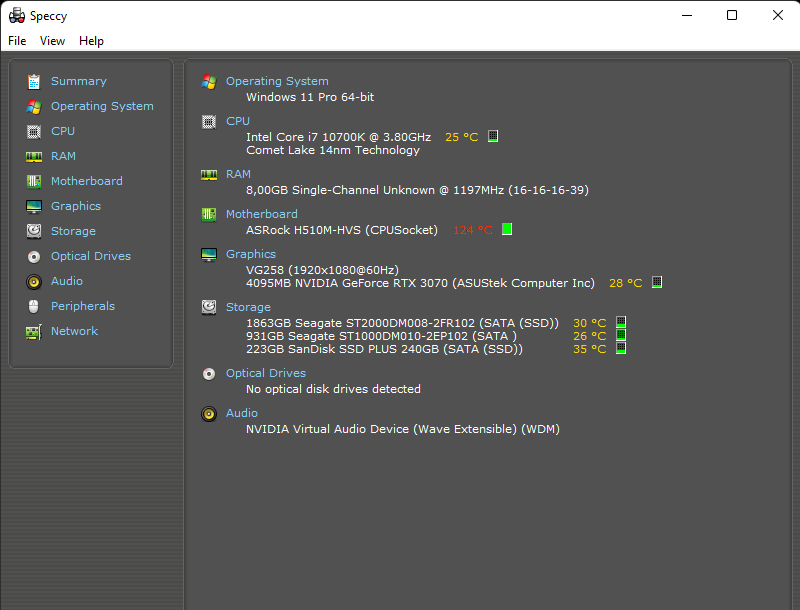Click the Motherboard icon in main panel
Image resolution: width=800 pixels, height=610 pixels.
[209, 215]
